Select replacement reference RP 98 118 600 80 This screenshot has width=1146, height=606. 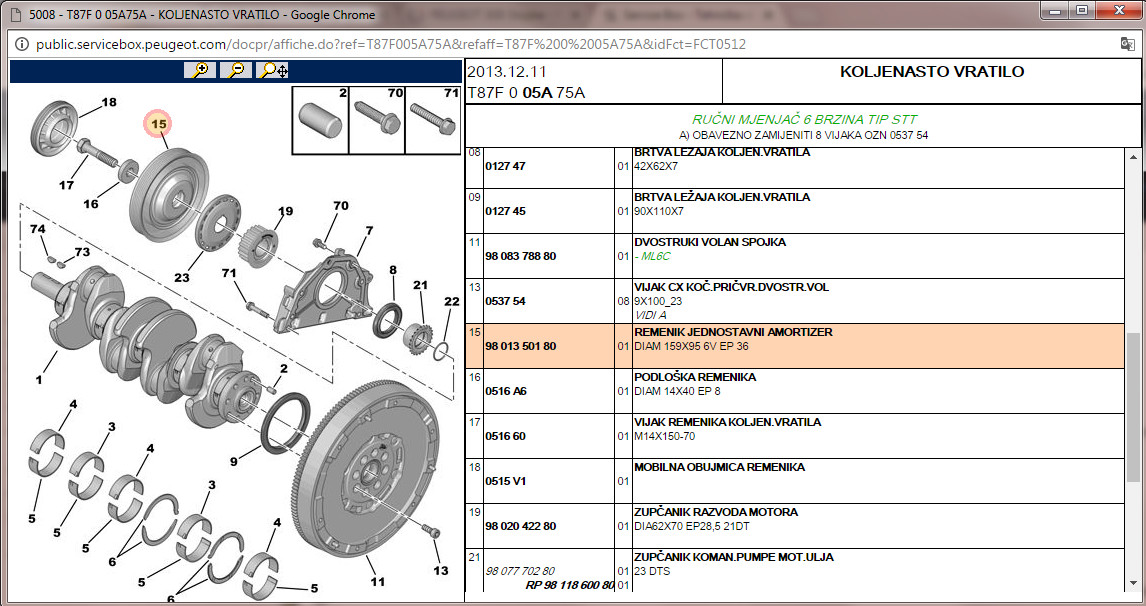pos(569,586)
